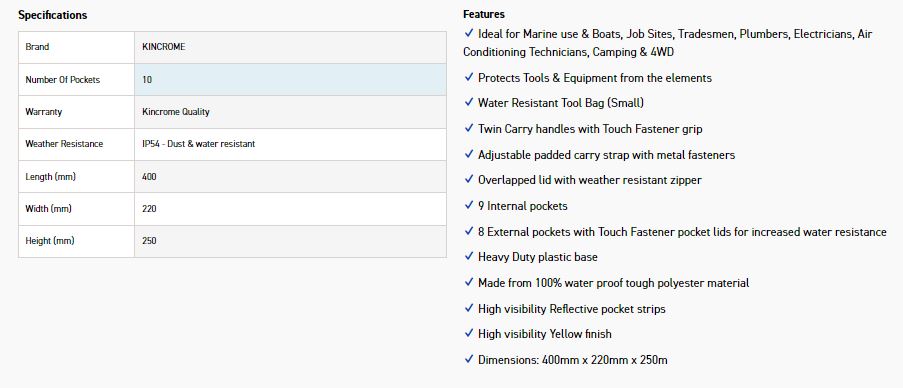This screenshot has height=388, width=903.
Task: Select the KINCROME brand value
Action: point(164,47)
